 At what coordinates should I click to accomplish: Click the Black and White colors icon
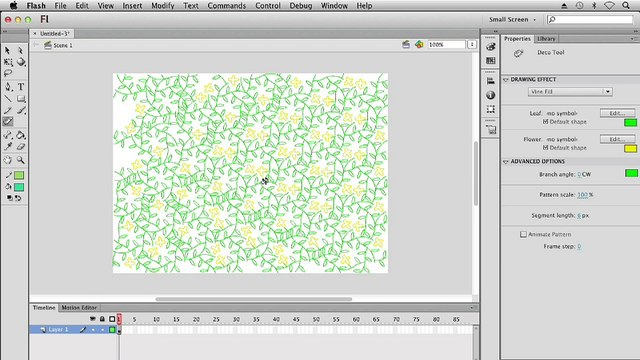pyautogui.click(x=9, y=198)
